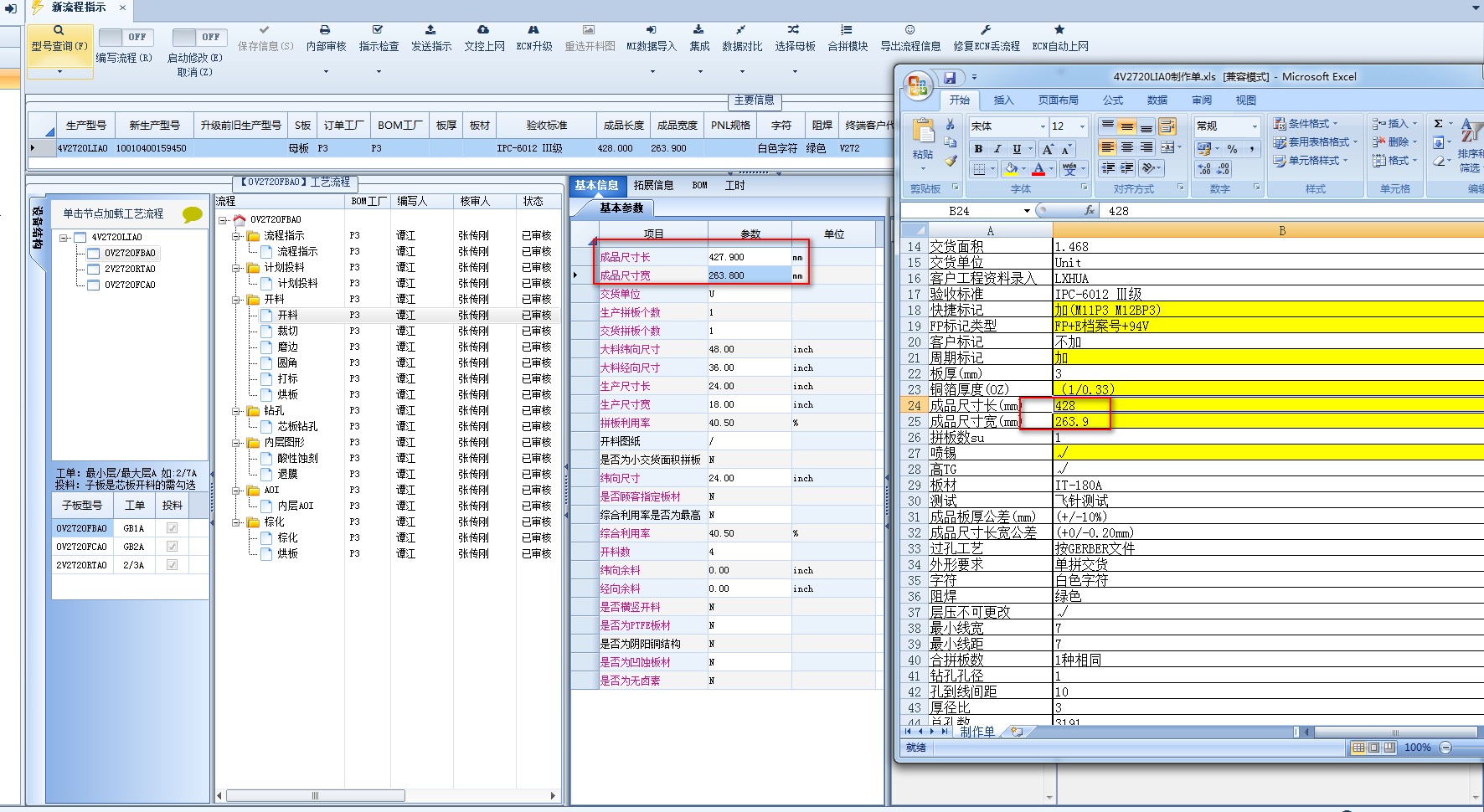Image resolution: width=1484 pixels, height=812 pixels.
Task: Switch to the 拓展信息 tab
Action: click(653, 186)
